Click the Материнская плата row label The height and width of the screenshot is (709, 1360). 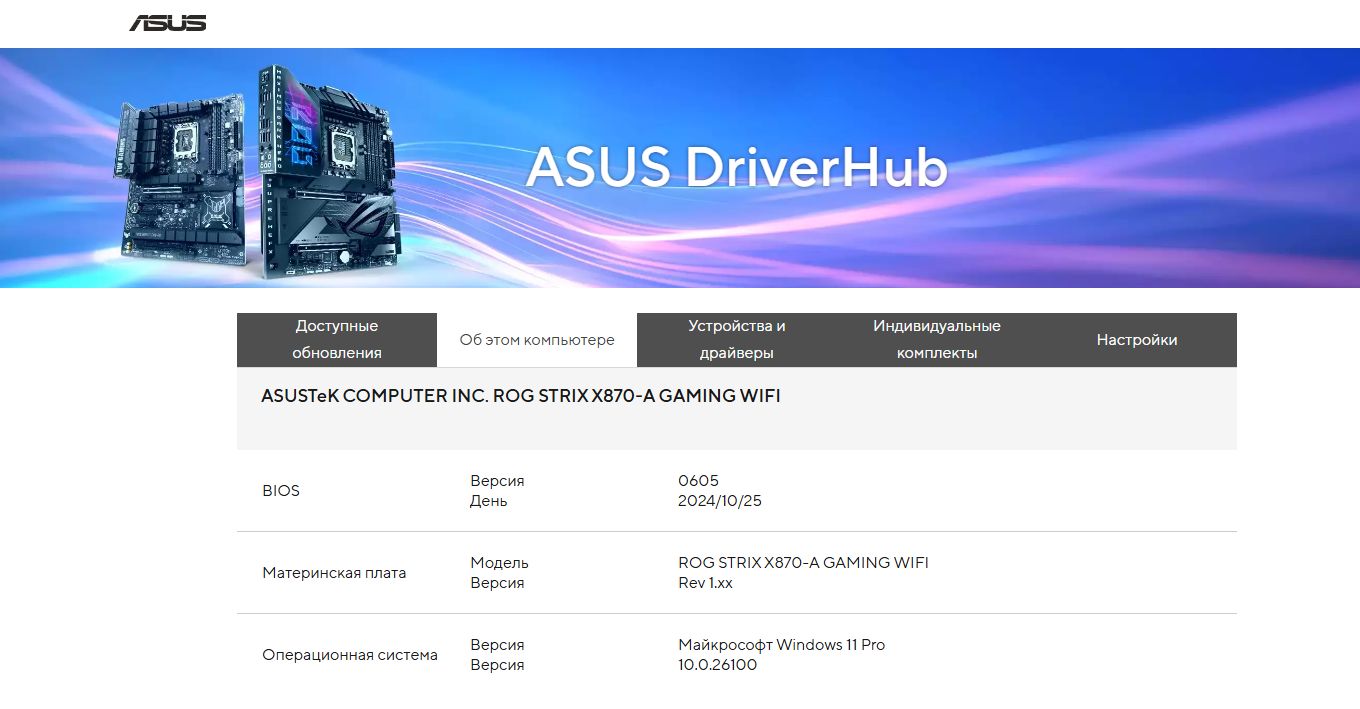pyautogui.click(x=334, y=573)
